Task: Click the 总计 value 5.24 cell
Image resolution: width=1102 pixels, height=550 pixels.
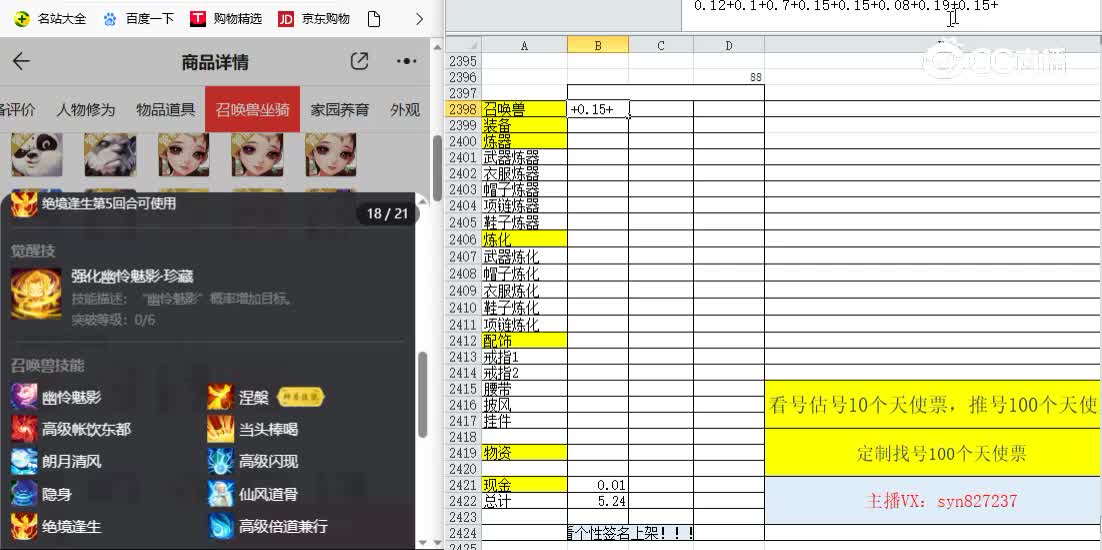Action: tap(598, 502)
